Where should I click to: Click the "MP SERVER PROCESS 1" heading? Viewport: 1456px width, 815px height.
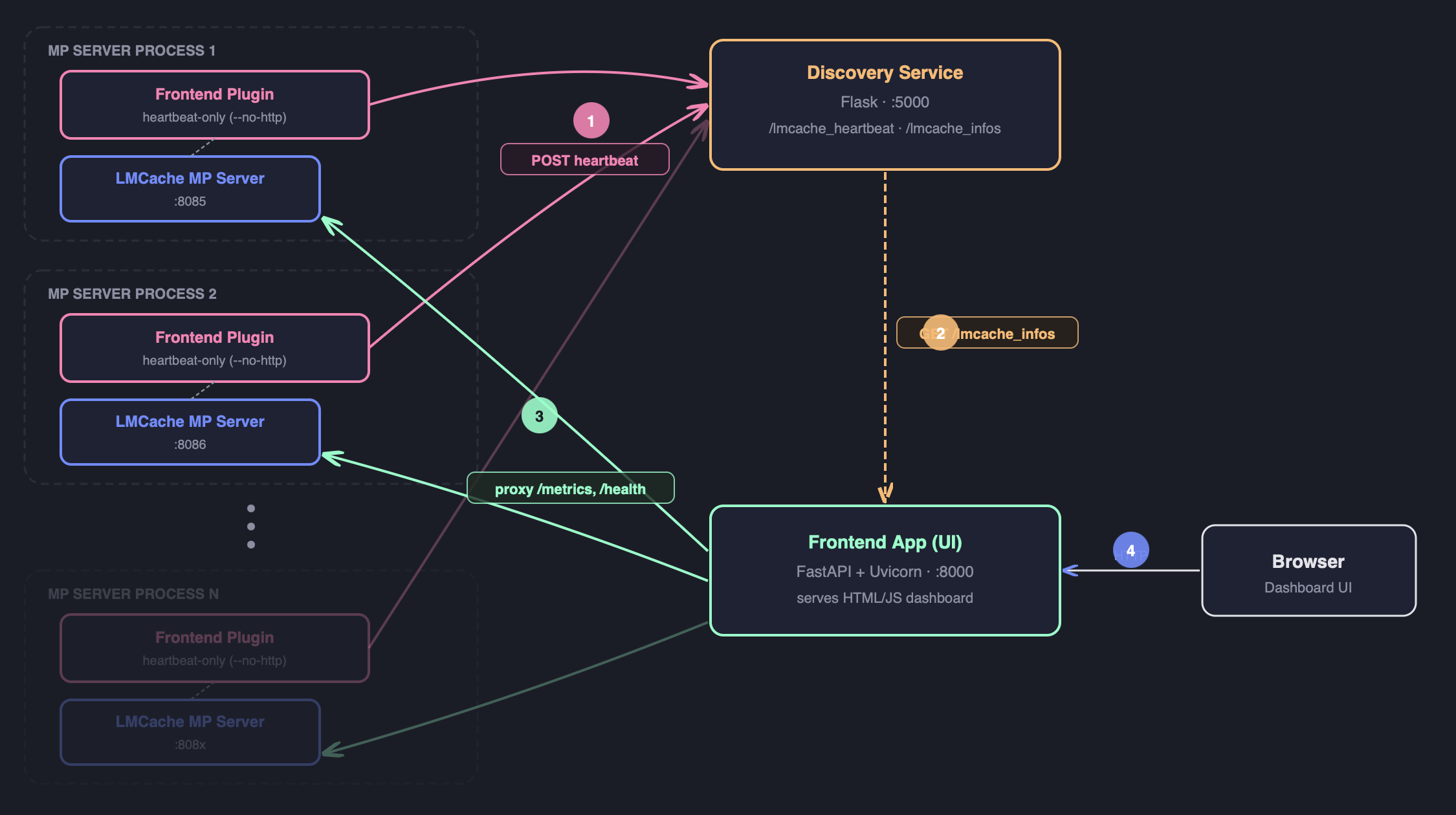(x=132, y=50)
